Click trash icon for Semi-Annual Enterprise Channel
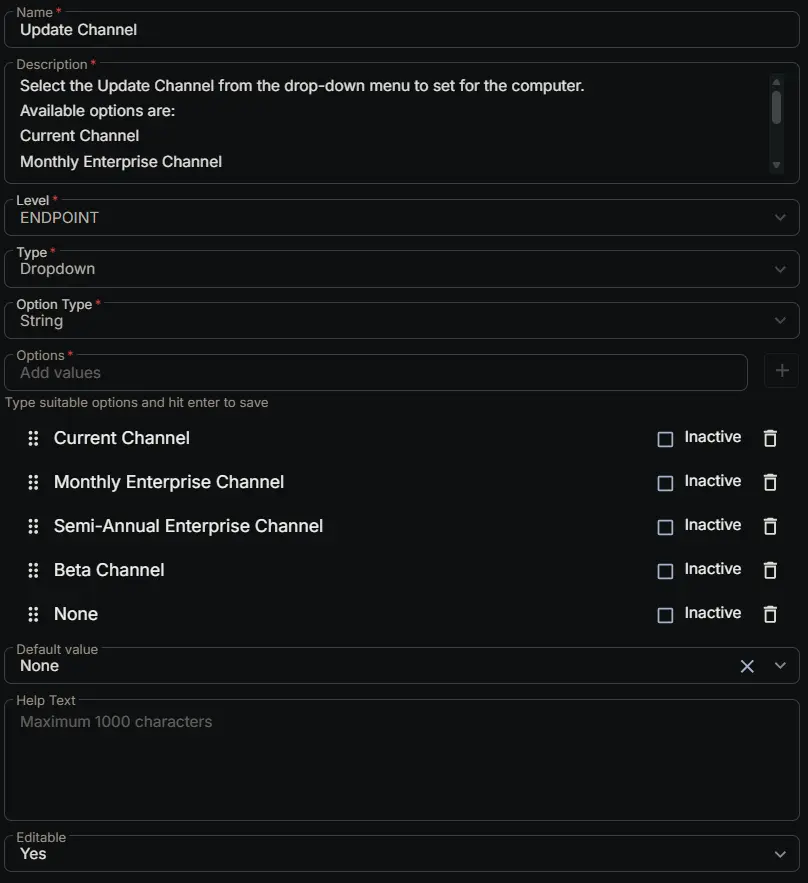 click(770, 526)
